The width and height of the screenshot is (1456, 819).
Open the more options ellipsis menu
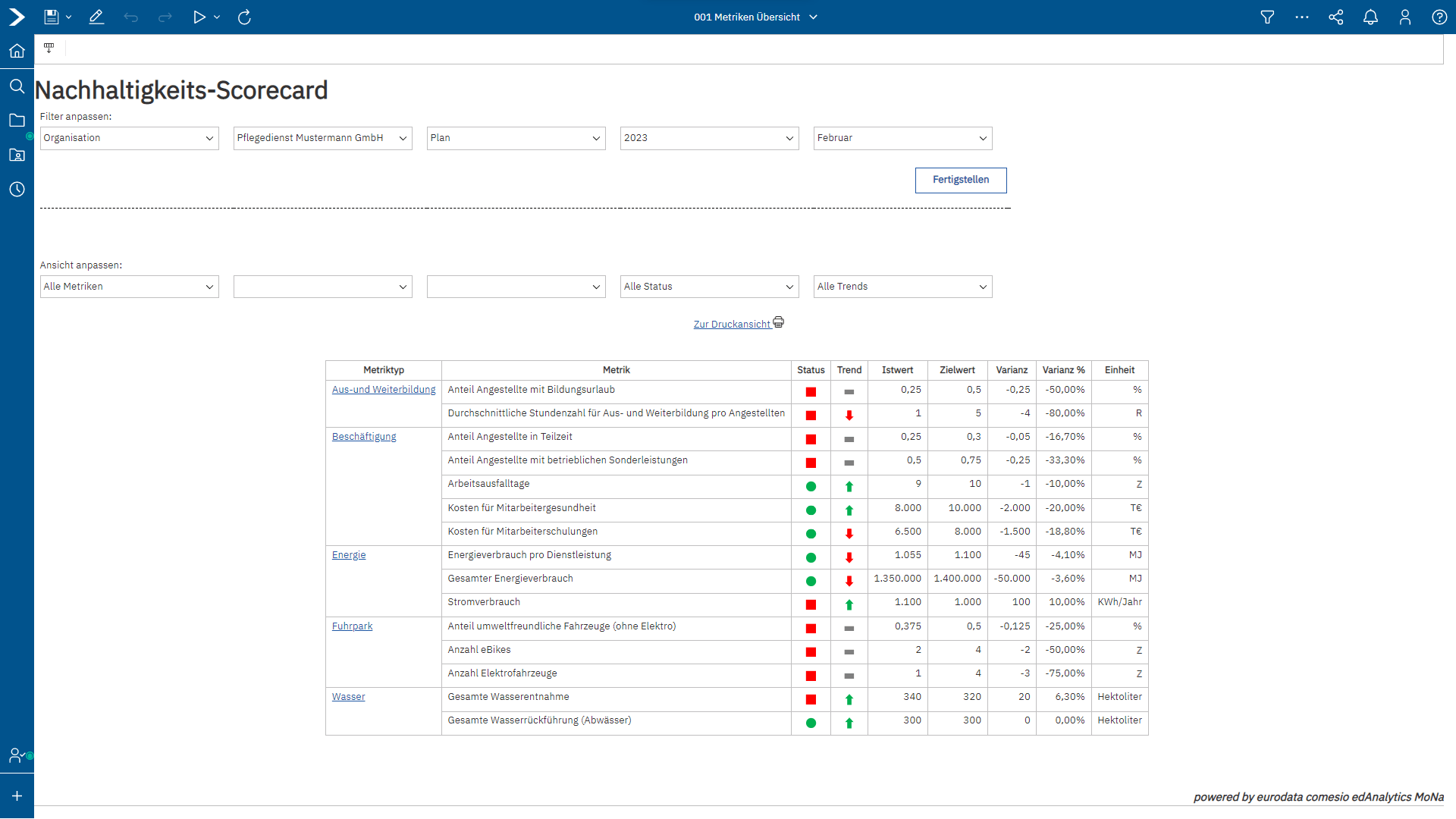[x=1302, y=17]
